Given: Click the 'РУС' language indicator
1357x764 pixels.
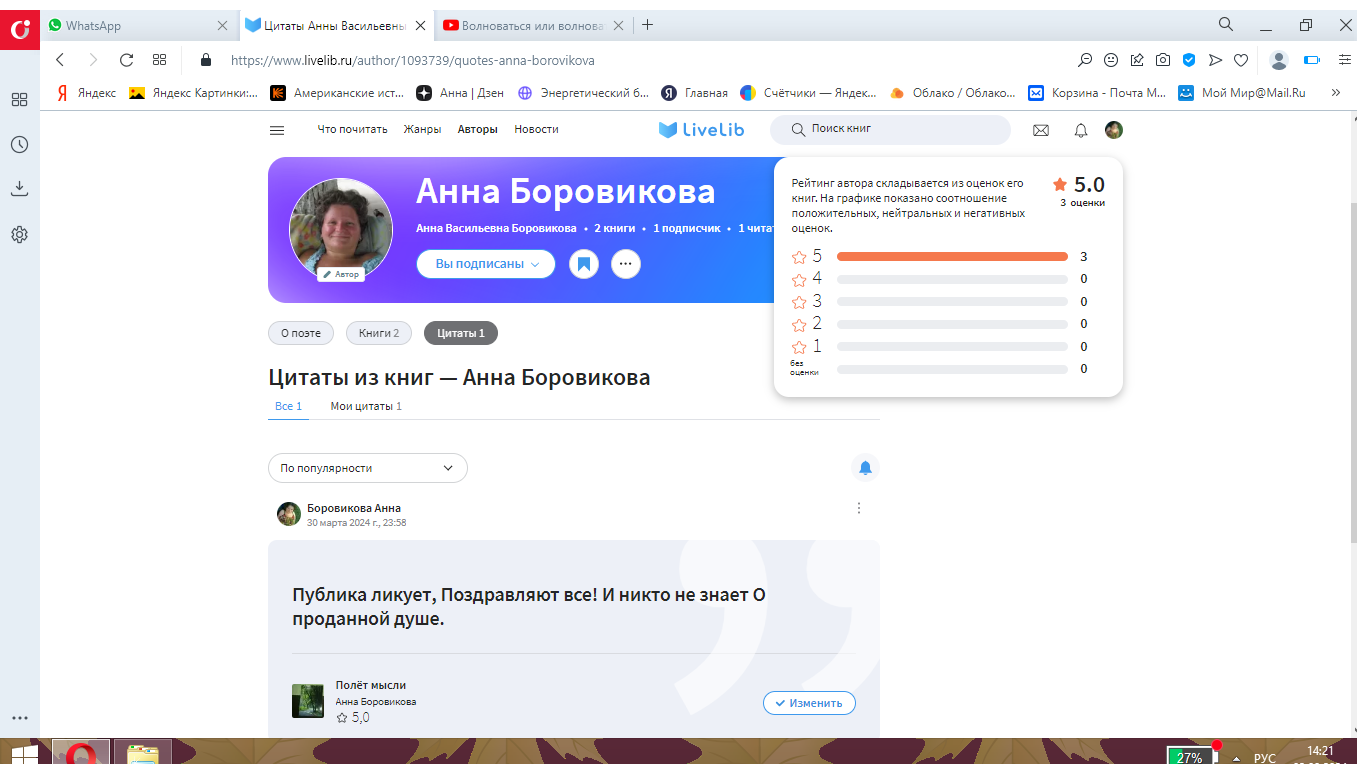Looking at the screenshot, I should tap(1265, 758).
